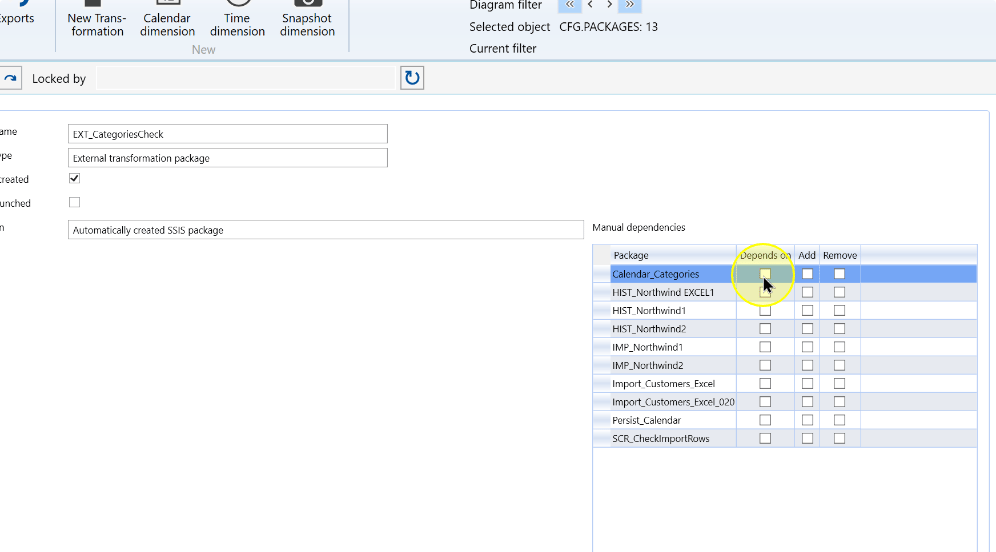
Task: Check Remove for Calendar_Categories
Action: pyautogui.click(x=839, y=274)
